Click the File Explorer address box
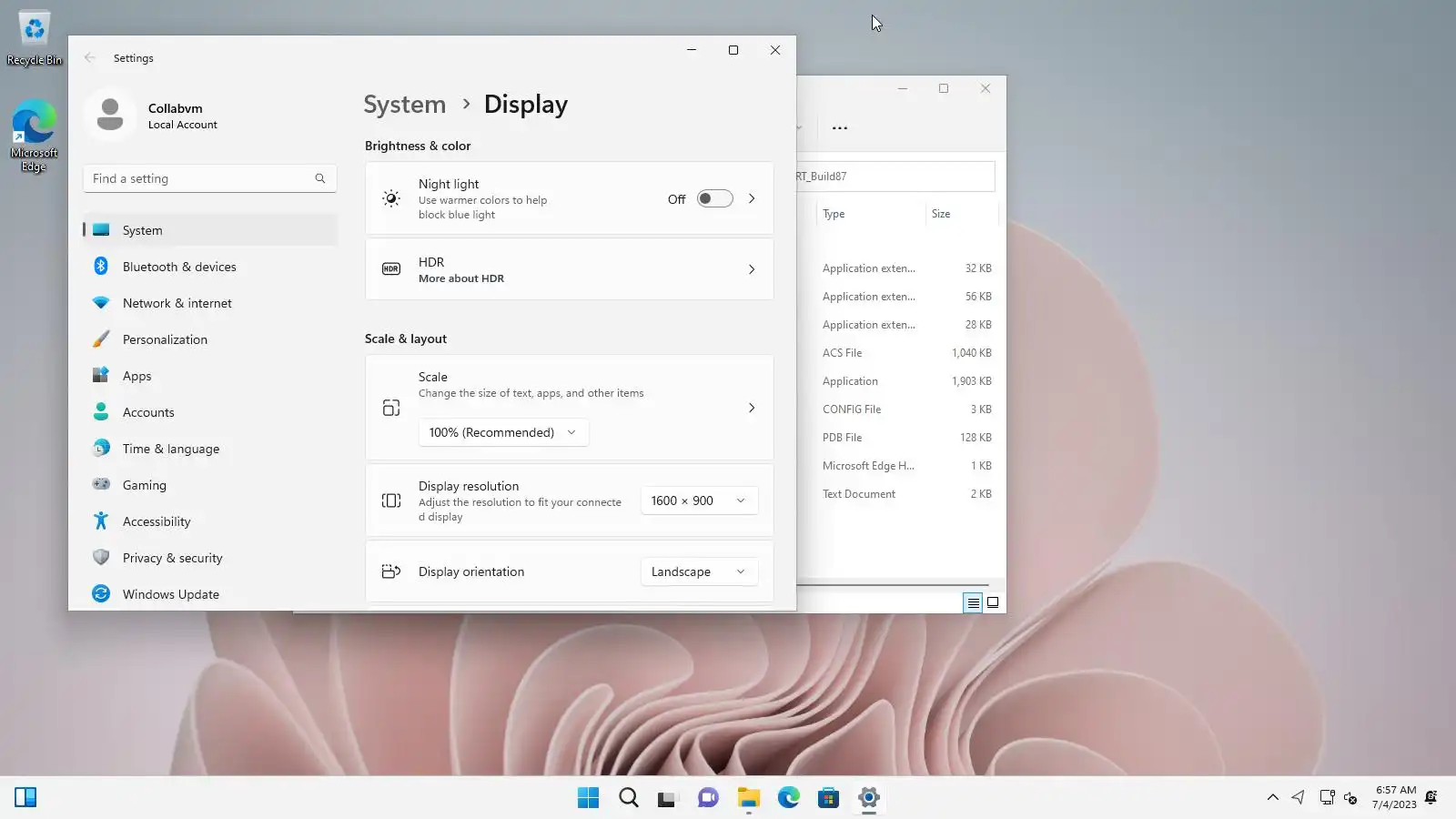Viewport: 1456px width, 819px height. click(895, 177)
